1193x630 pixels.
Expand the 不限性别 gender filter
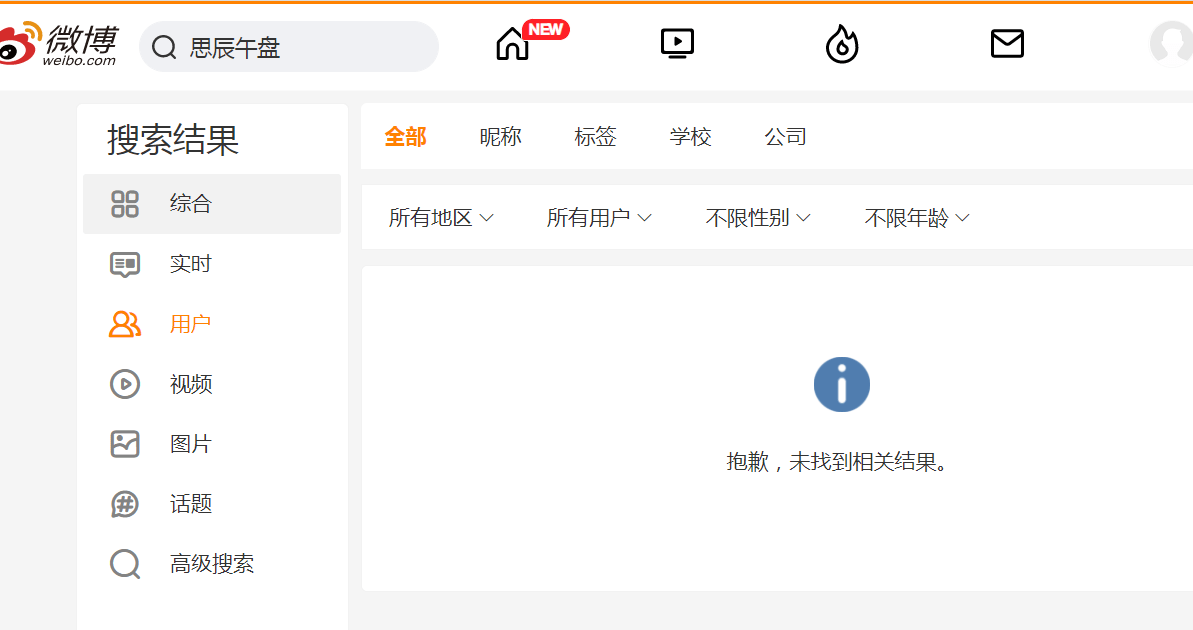click(x=757, y=217)
